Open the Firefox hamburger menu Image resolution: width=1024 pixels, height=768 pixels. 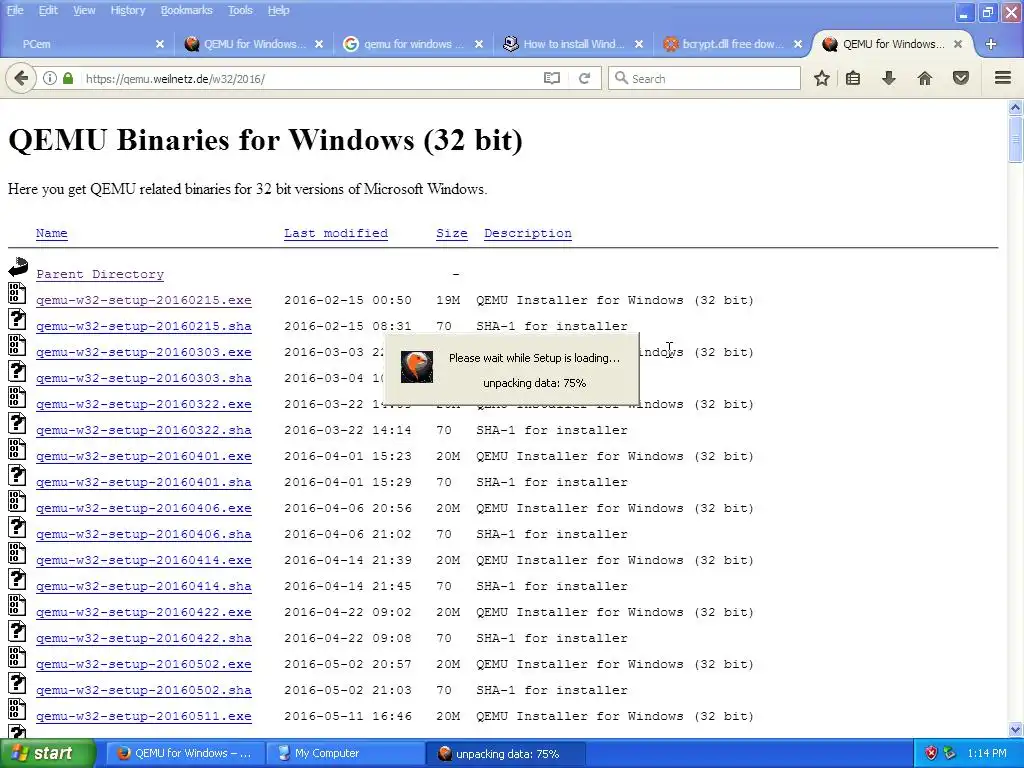tap(1003, 78)
